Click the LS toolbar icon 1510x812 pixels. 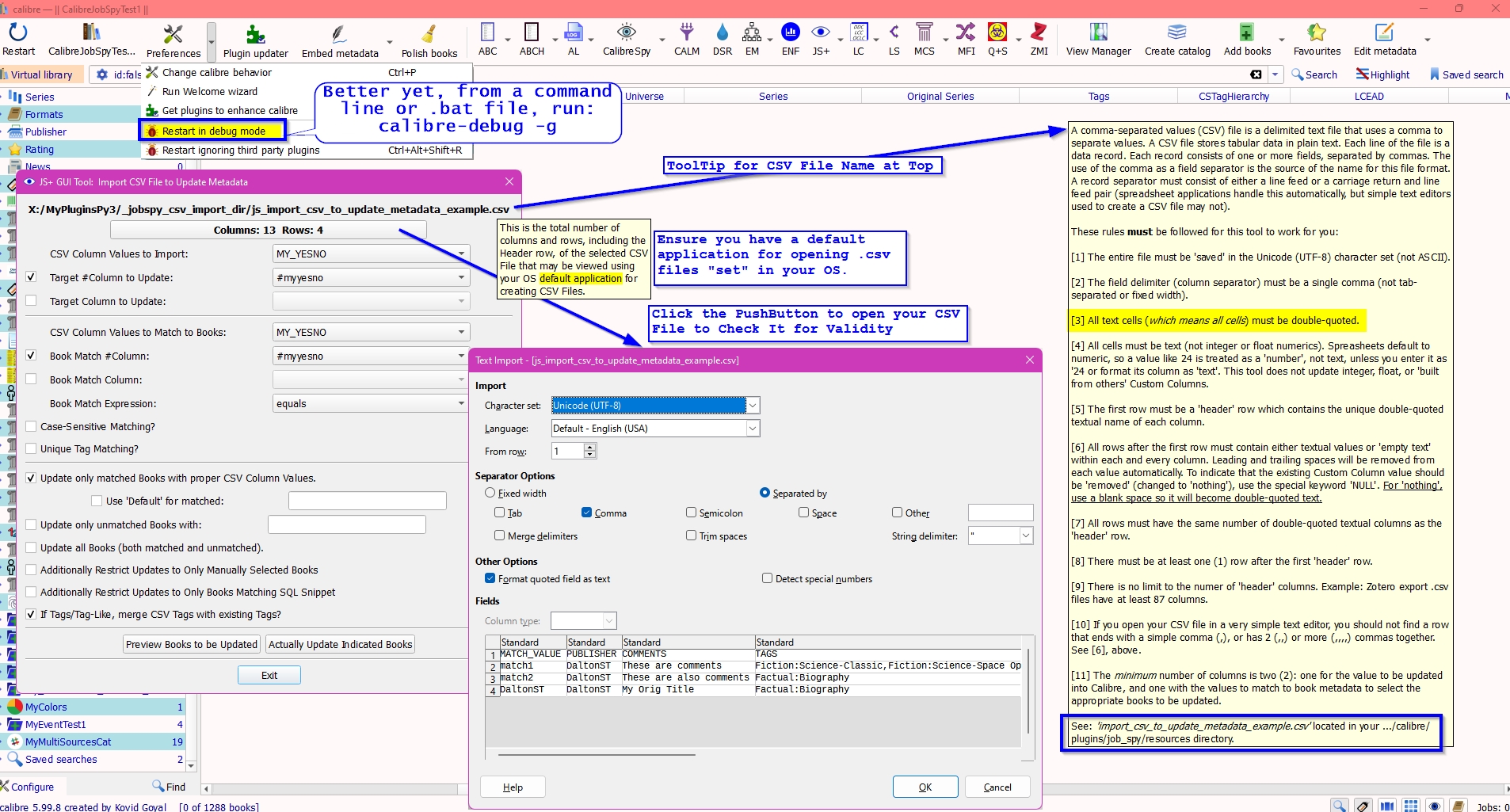pos(894,32)
